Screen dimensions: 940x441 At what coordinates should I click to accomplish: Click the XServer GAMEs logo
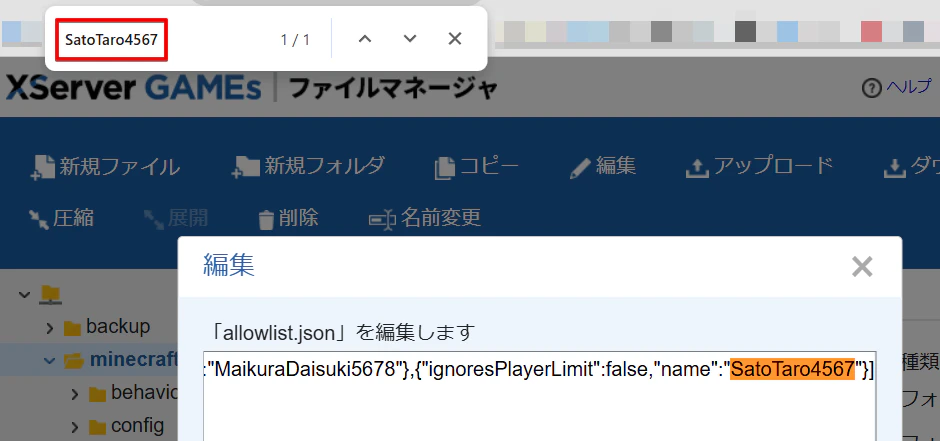click(x=133, y=88)
